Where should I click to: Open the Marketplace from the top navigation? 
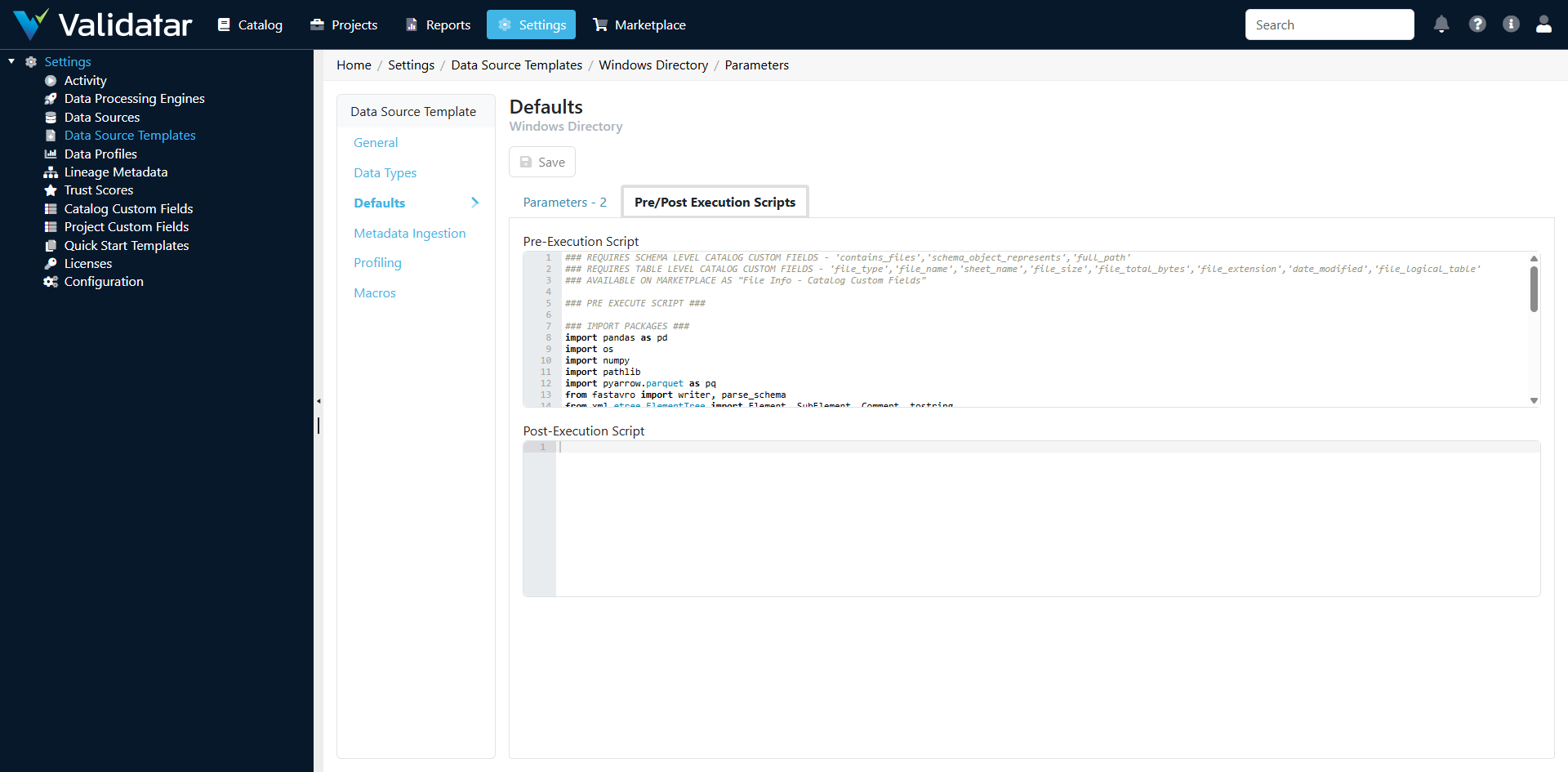[639, 25]
